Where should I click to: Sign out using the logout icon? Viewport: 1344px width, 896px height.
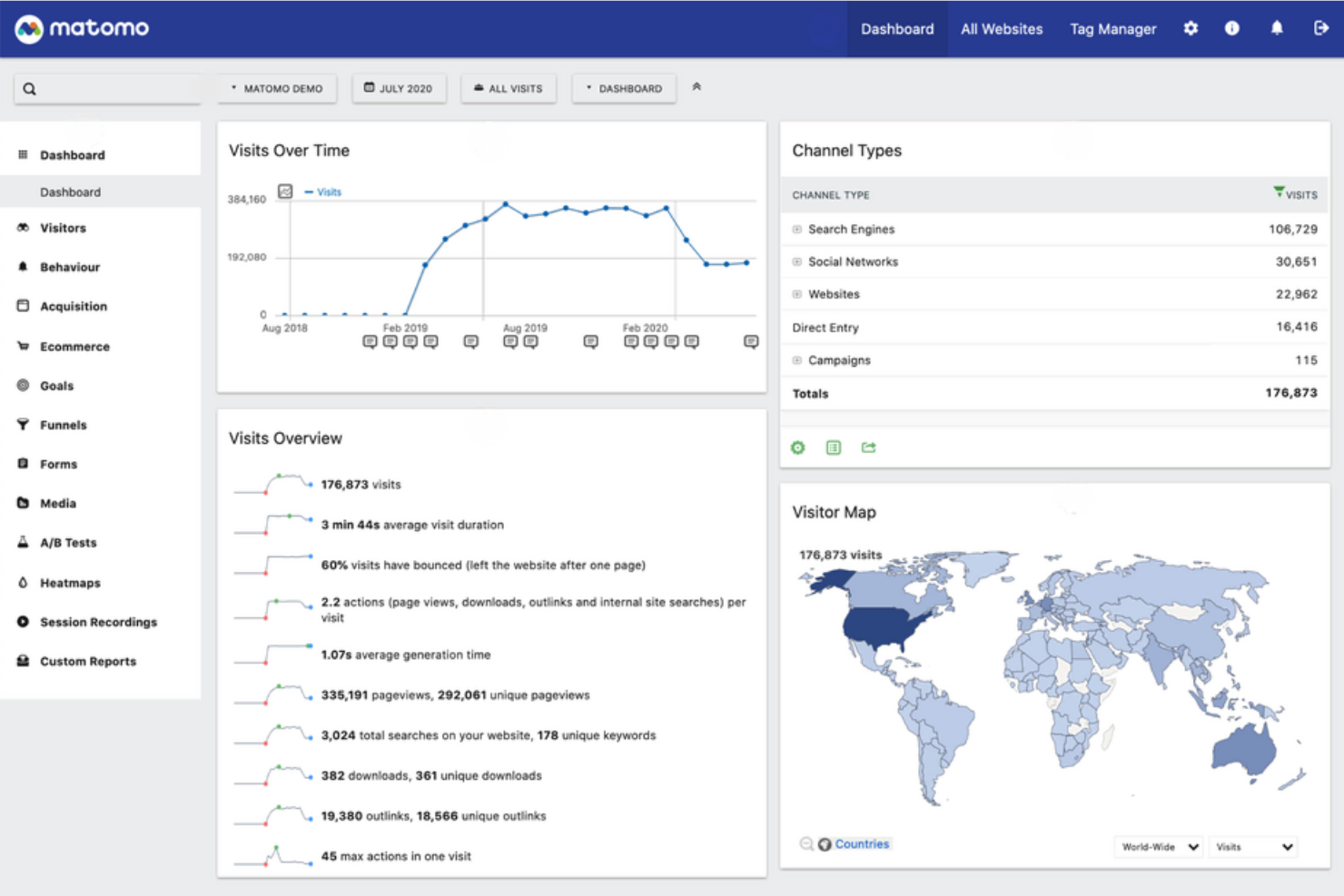coord(1319,28)
